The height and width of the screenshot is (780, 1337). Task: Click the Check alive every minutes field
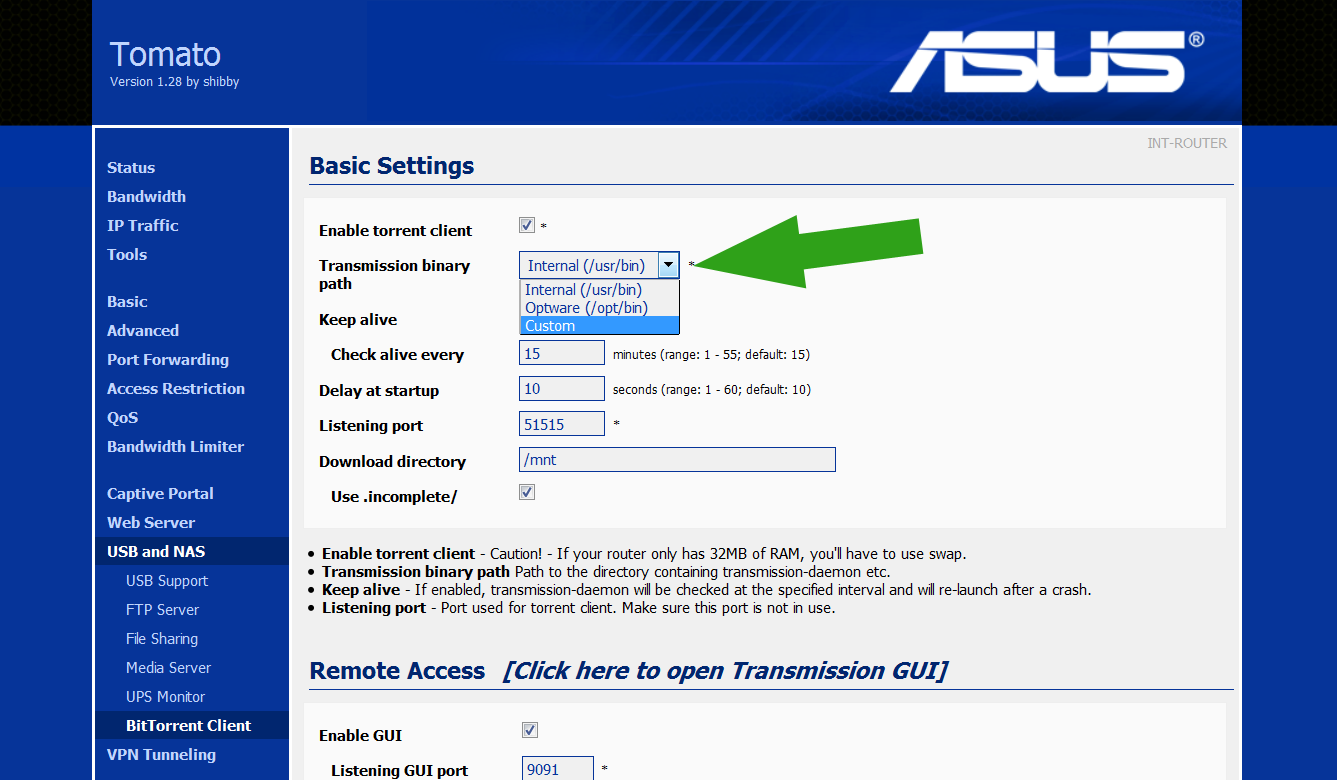point(562,353)
